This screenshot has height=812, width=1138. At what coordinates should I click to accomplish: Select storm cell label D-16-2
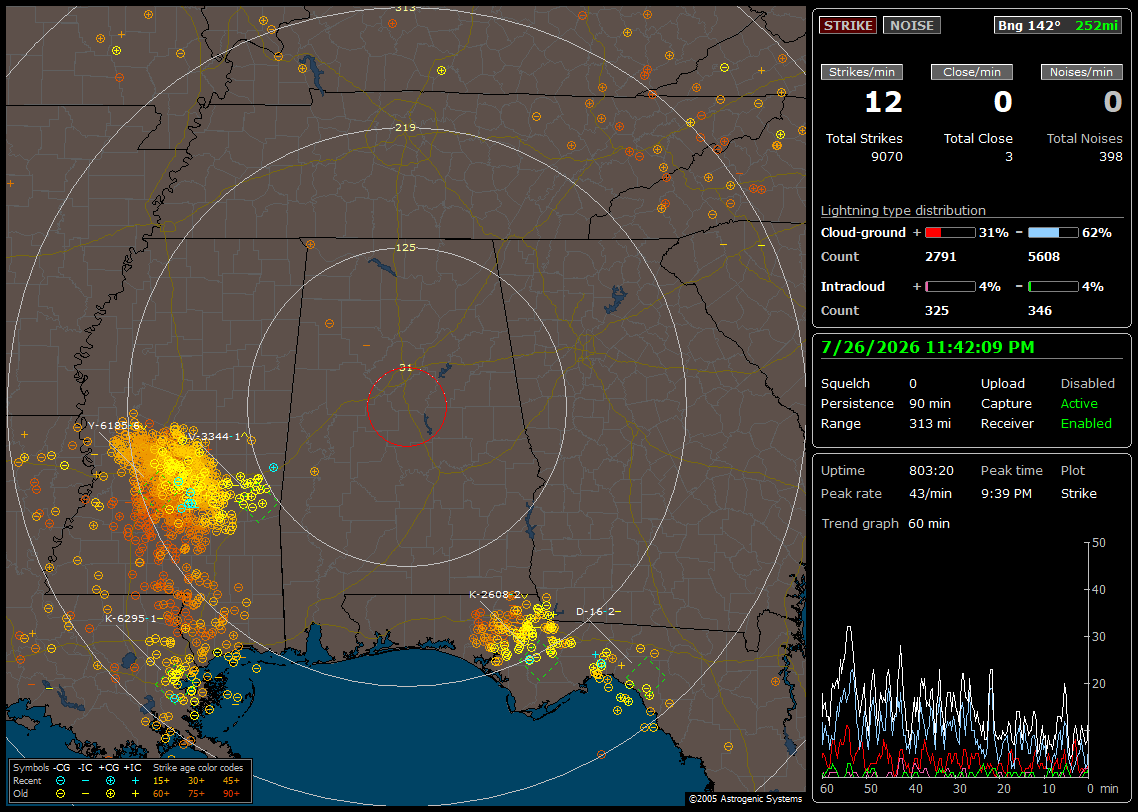(595, 612)
